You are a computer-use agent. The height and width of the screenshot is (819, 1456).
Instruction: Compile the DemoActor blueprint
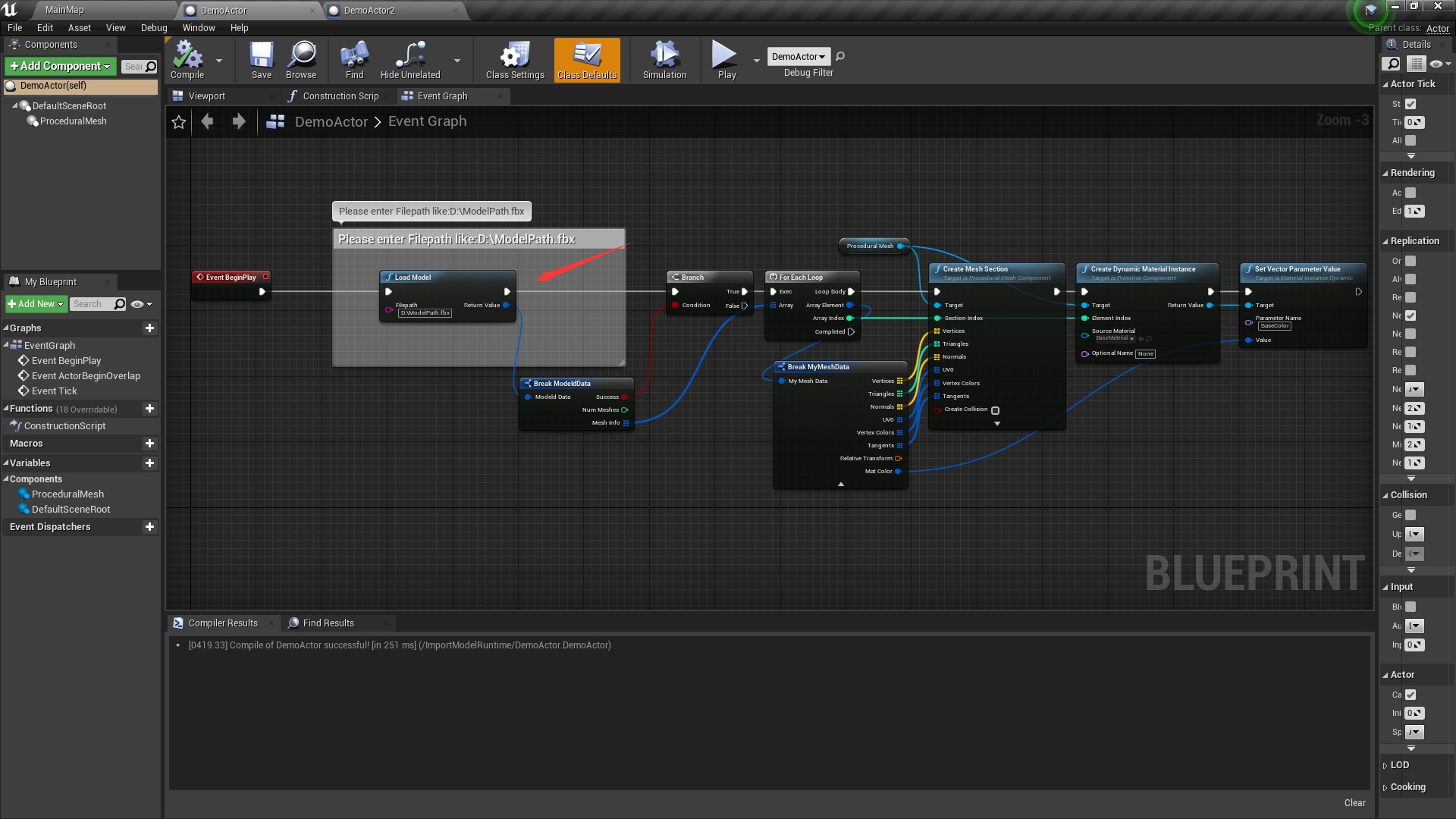[x=187, y=60]
